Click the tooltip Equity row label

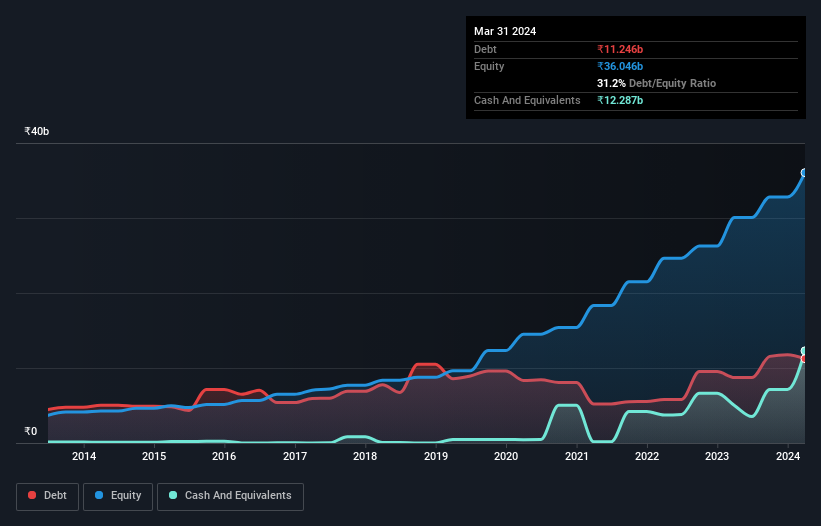[x=489, y=66]
